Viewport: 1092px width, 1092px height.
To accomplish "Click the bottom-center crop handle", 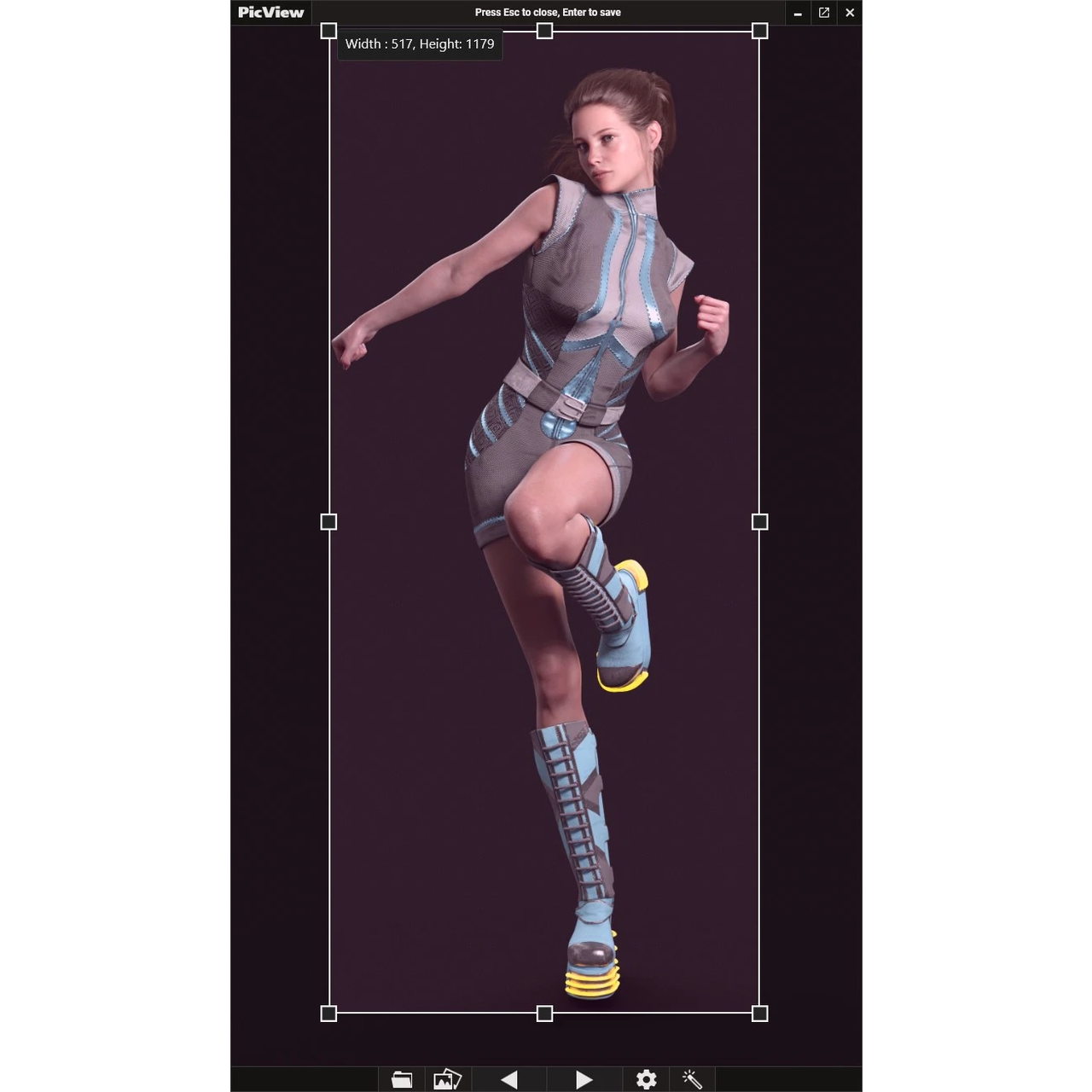I will [544, 1014].
